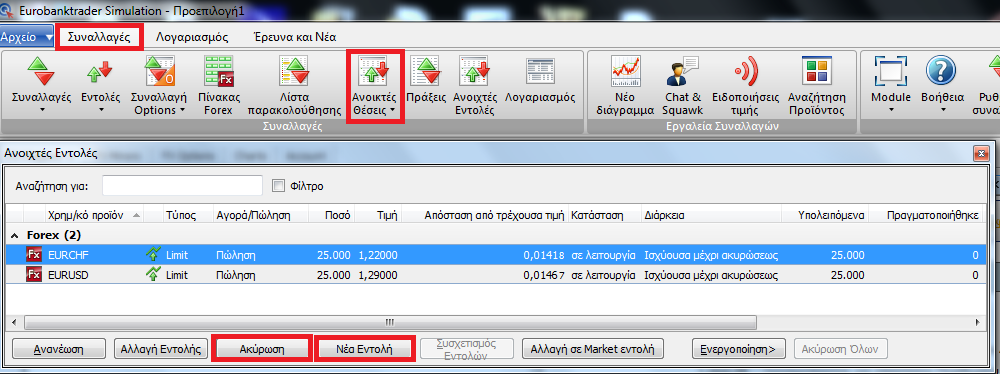Click the order arrow icon in EURCHF row
Screen dimensions: 1000x374
152,255
